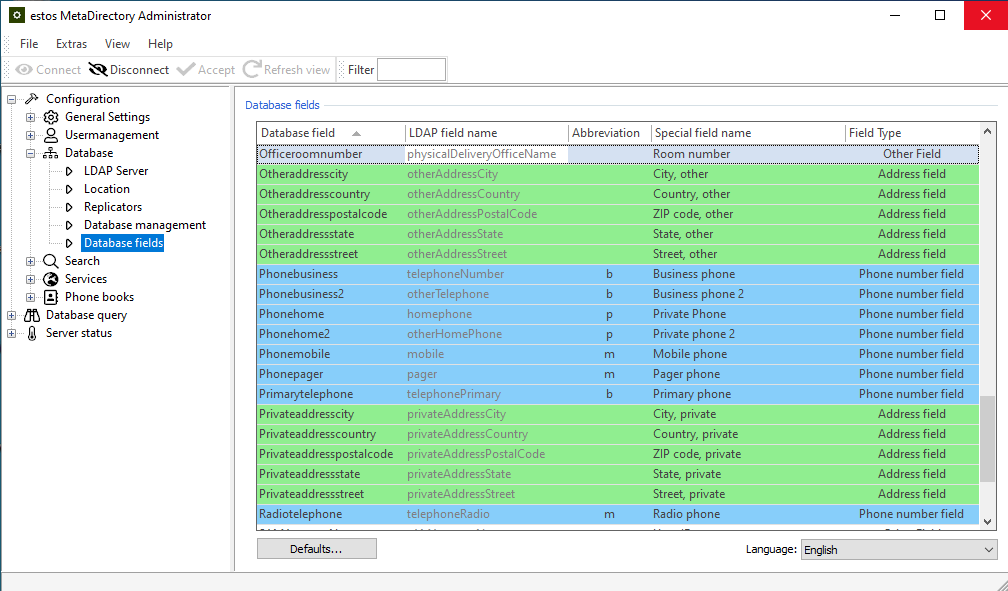Click the Phone books icon in tree
This screenshot has width=1008, height=591.
point(51,297)
